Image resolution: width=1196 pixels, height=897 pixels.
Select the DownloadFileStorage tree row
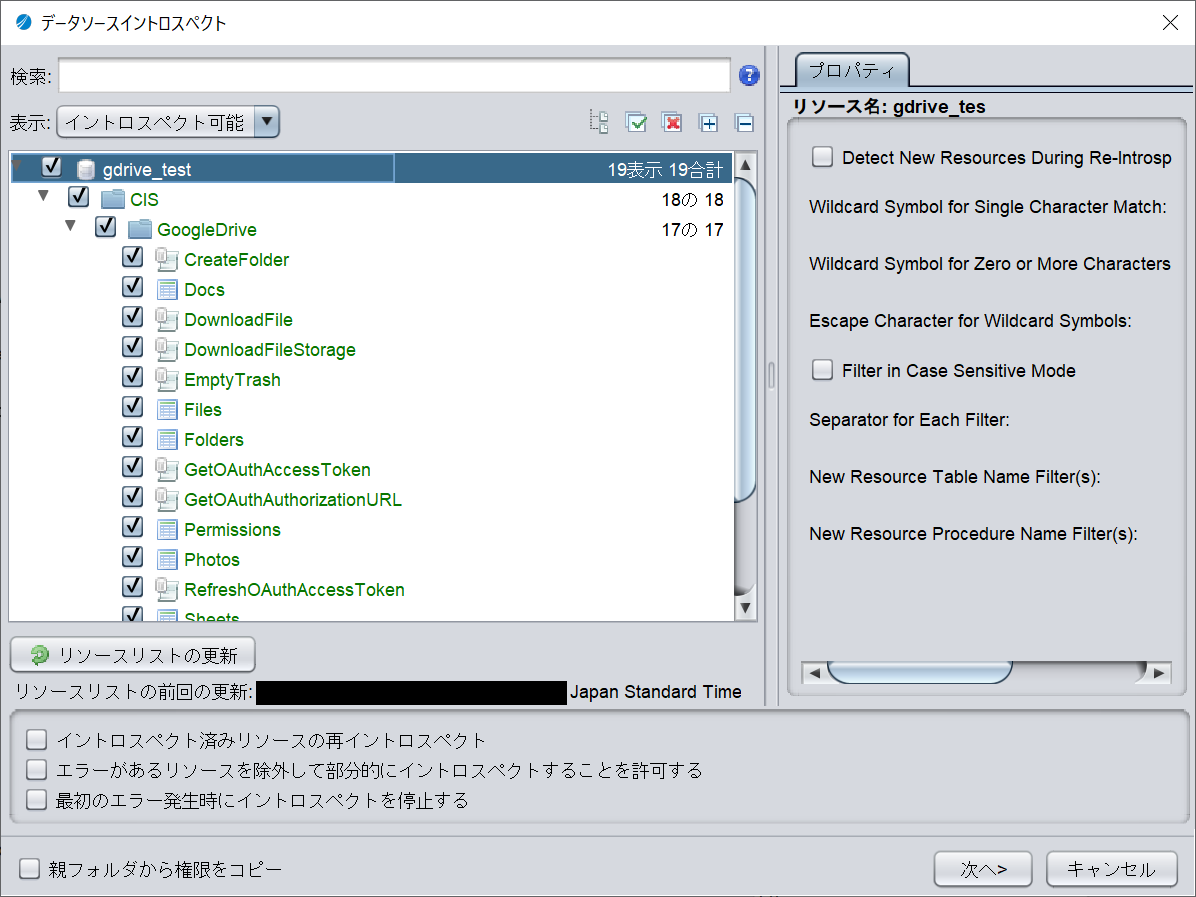click(x=371, y=349)
